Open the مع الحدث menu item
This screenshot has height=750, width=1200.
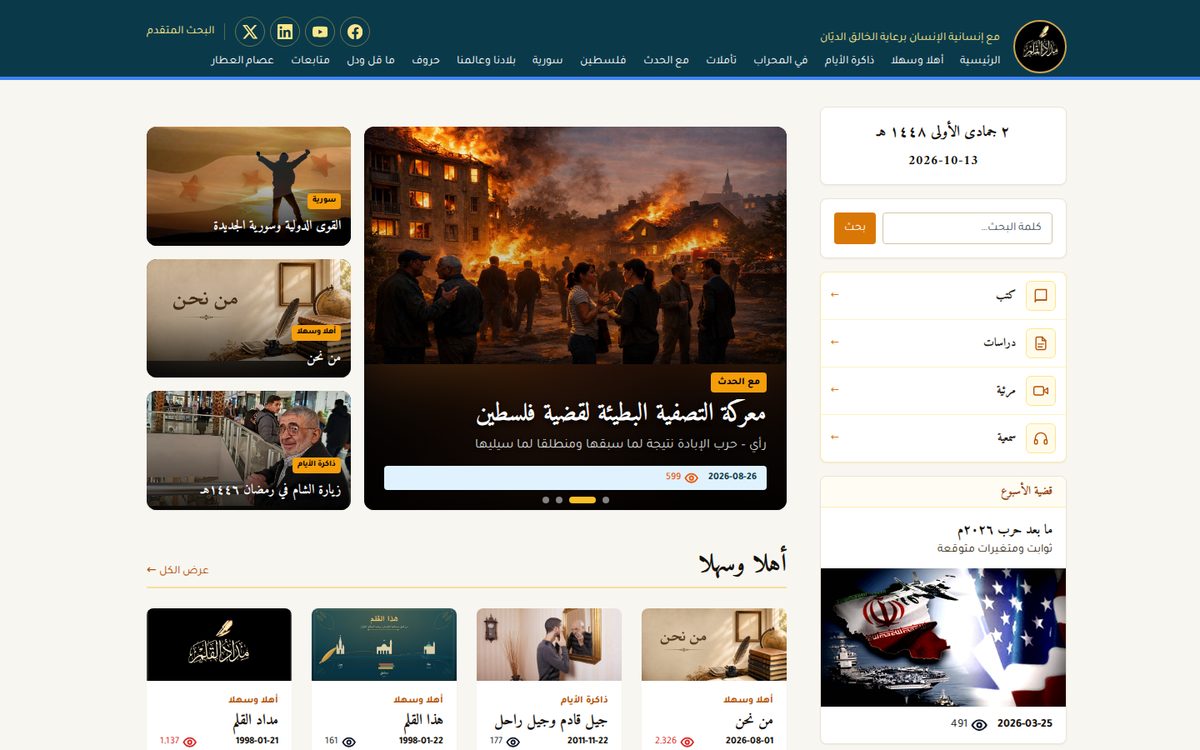(666, 60)
